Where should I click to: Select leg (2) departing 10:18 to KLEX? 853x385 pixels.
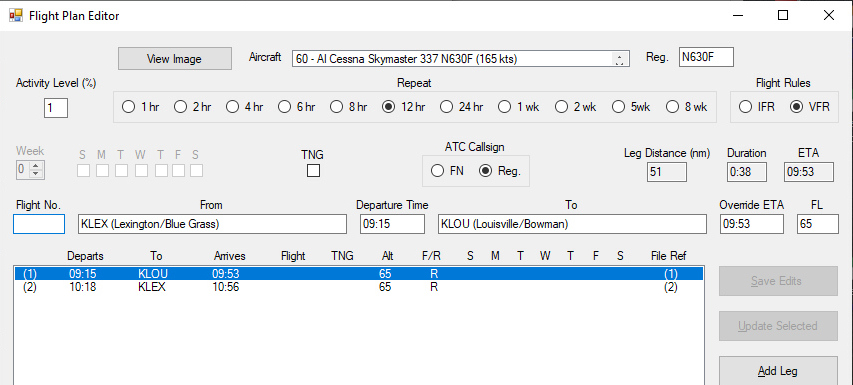358,287
